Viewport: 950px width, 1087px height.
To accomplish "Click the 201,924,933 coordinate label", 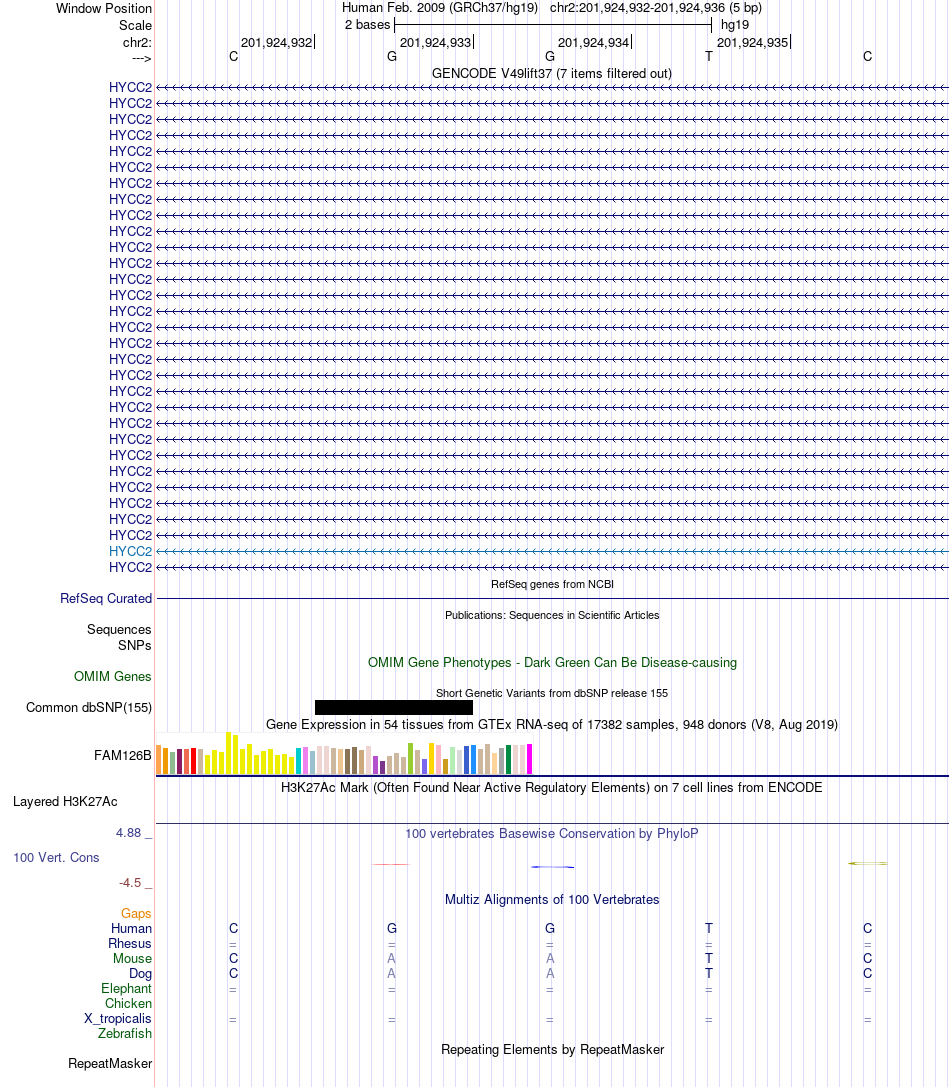I will tap(435, 43).
